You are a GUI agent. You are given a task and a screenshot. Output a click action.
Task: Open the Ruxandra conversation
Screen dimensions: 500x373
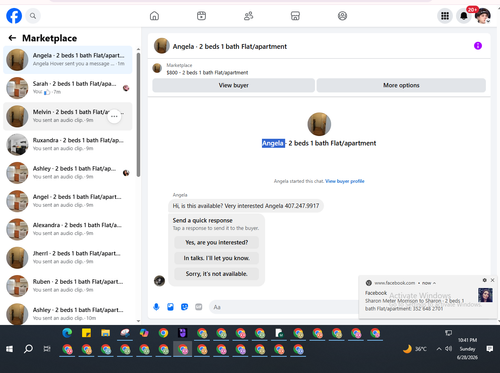[68, 145]
